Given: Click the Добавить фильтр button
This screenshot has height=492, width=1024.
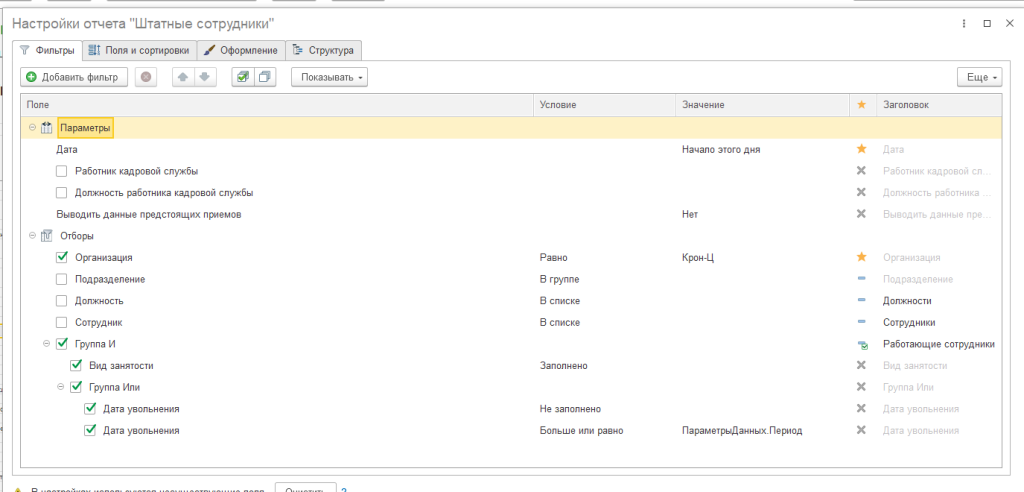Looking at the screenshot, I should [73, 77].
